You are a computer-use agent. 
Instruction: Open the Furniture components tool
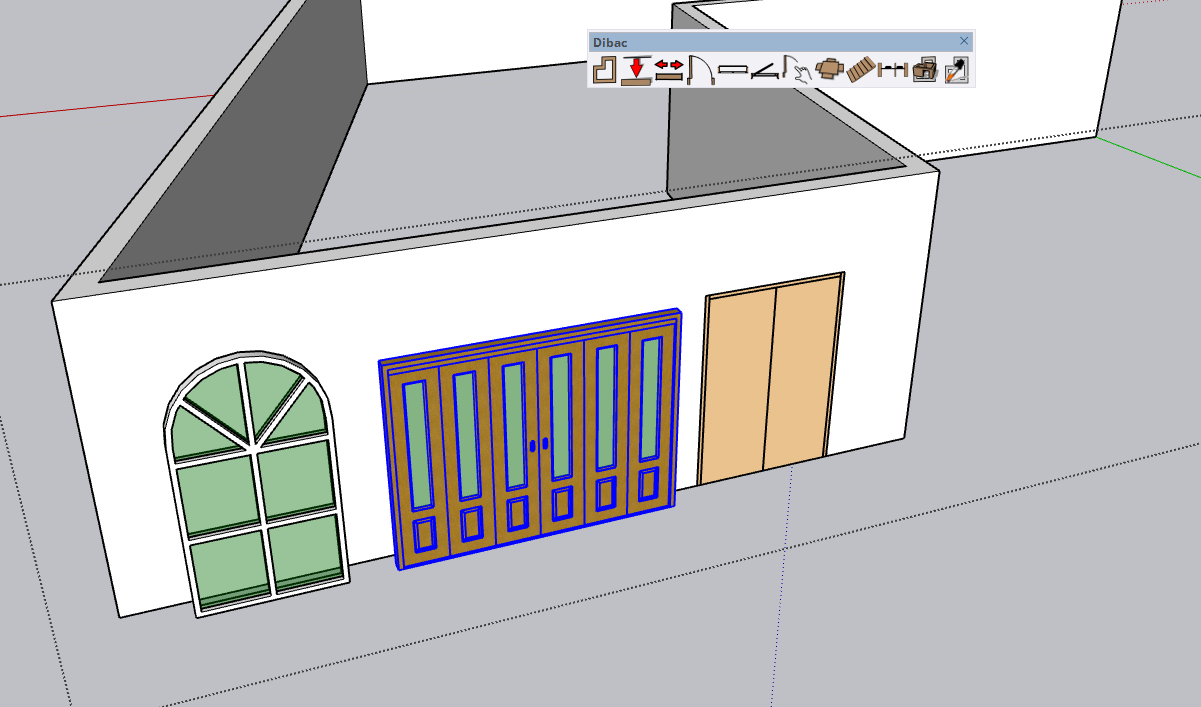(x=829, y=70)
